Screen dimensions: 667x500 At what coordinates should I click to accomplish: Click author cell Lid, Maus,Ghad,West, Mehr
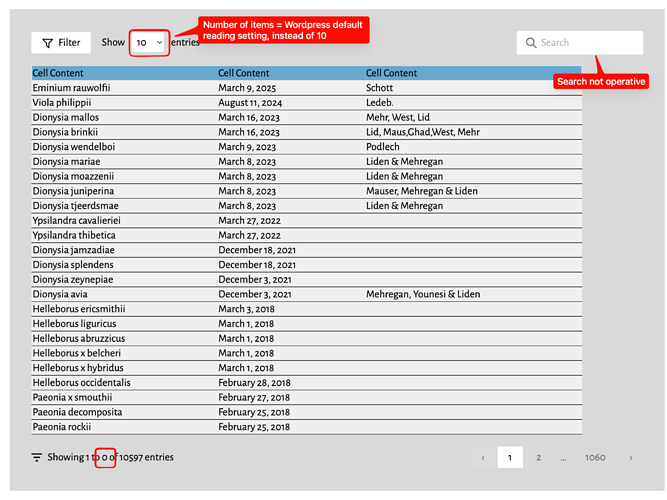point(423,132)
